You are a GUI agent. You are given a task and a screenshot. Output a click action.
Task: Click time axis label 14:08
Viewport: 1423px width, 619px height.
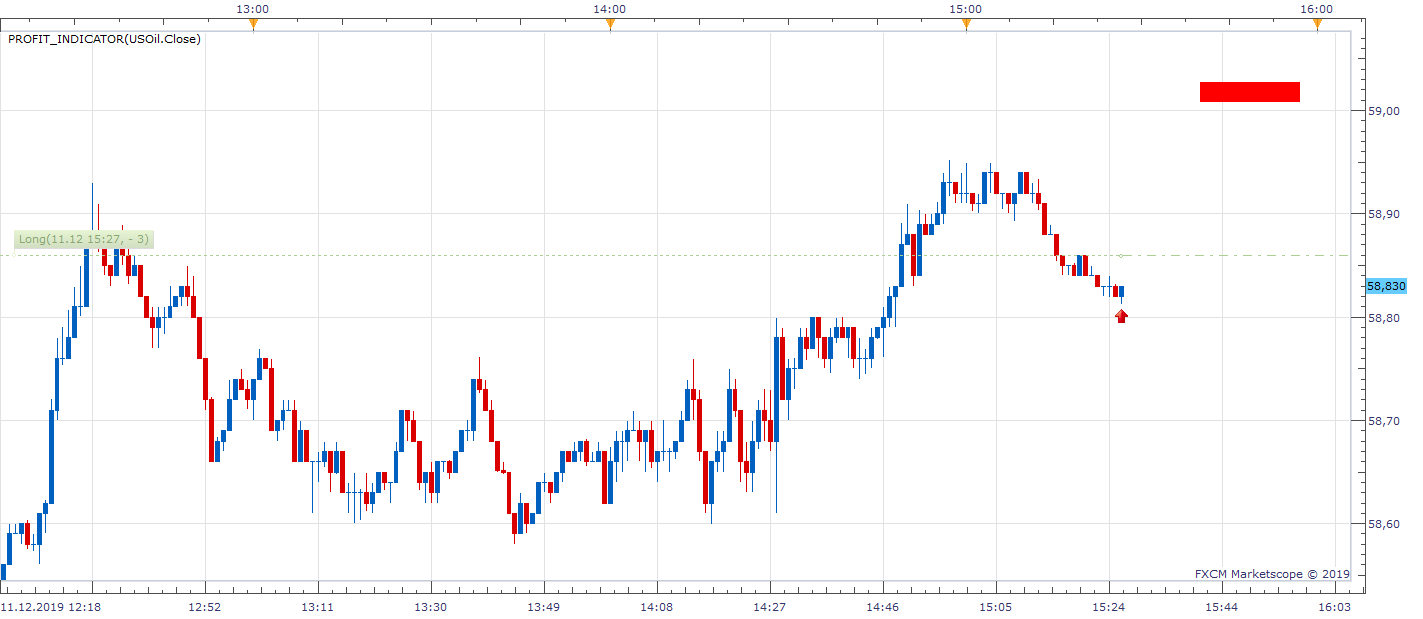click(656, 607)
